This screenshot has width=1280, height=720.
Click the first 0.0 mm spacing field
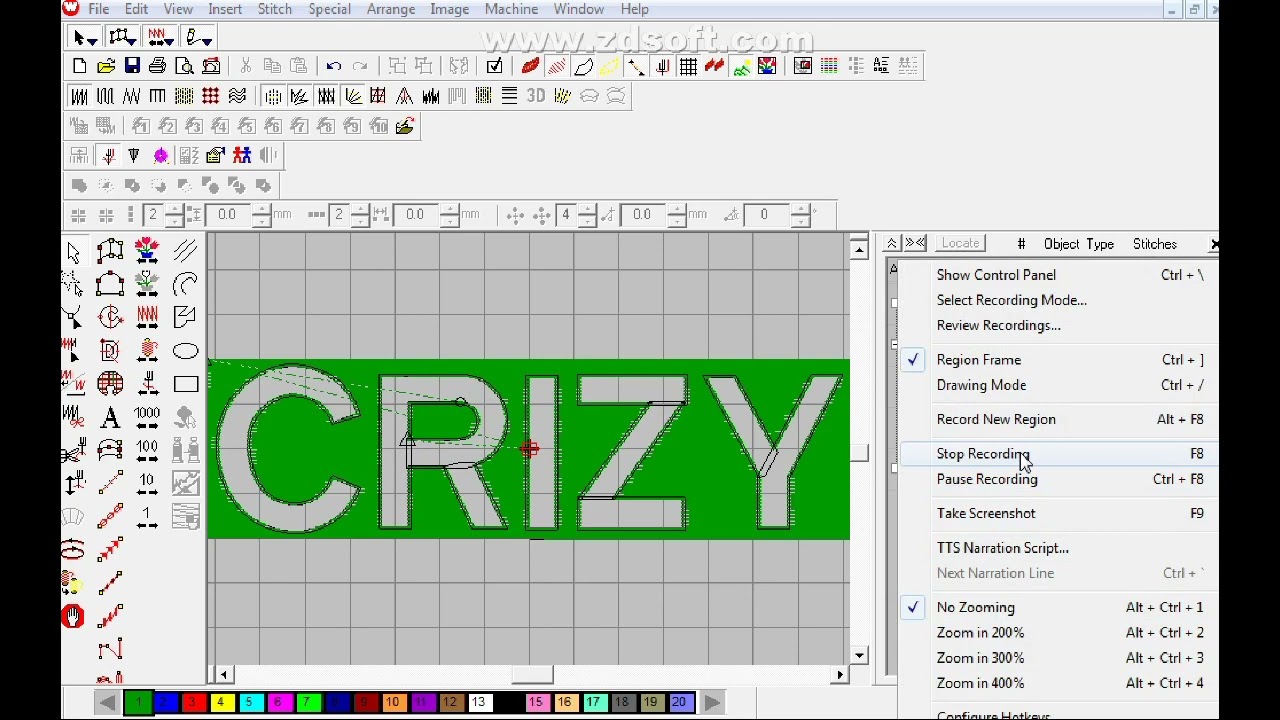[227, 214]
